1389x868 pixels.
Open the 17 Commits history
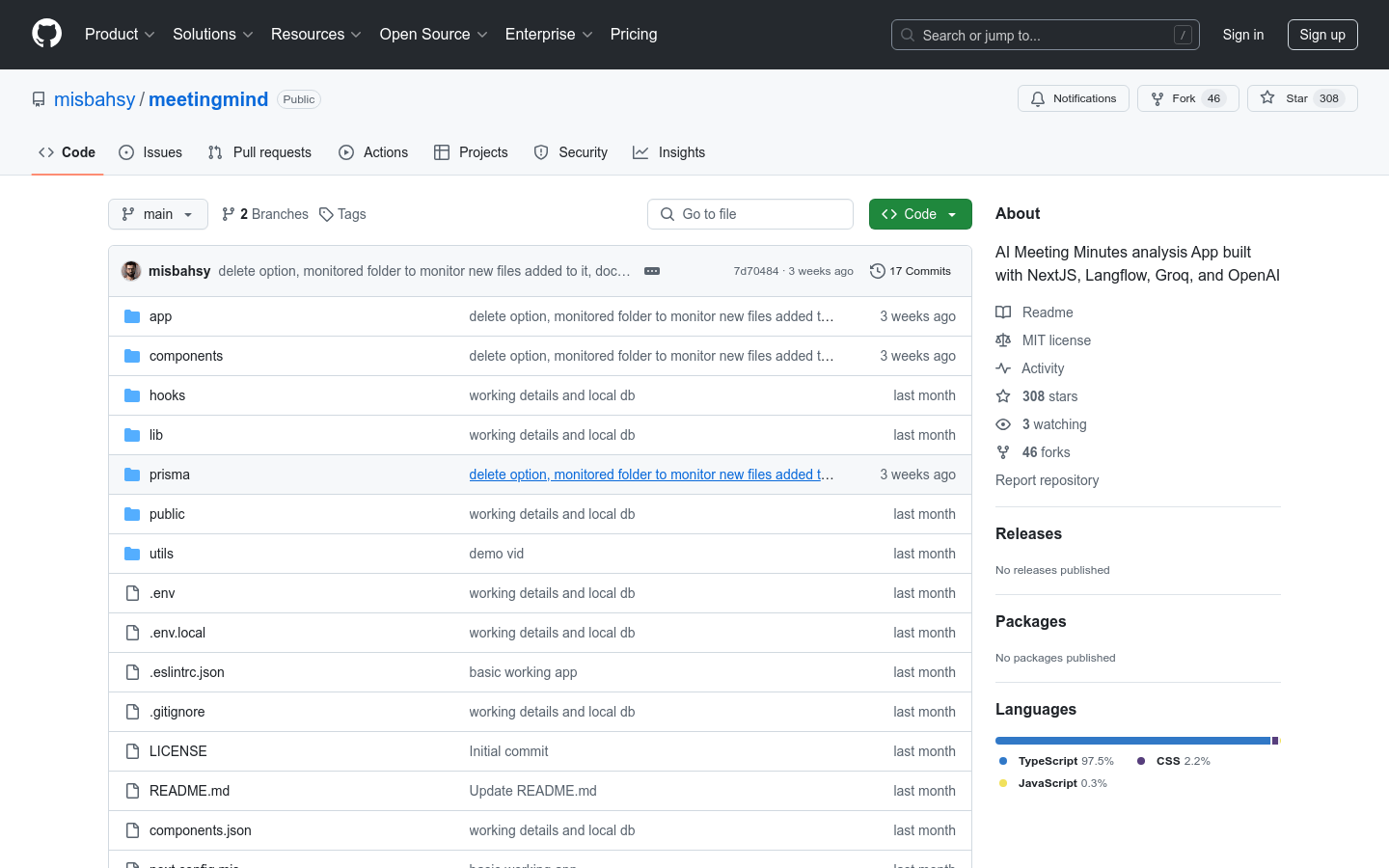click(x=911, y=271)
